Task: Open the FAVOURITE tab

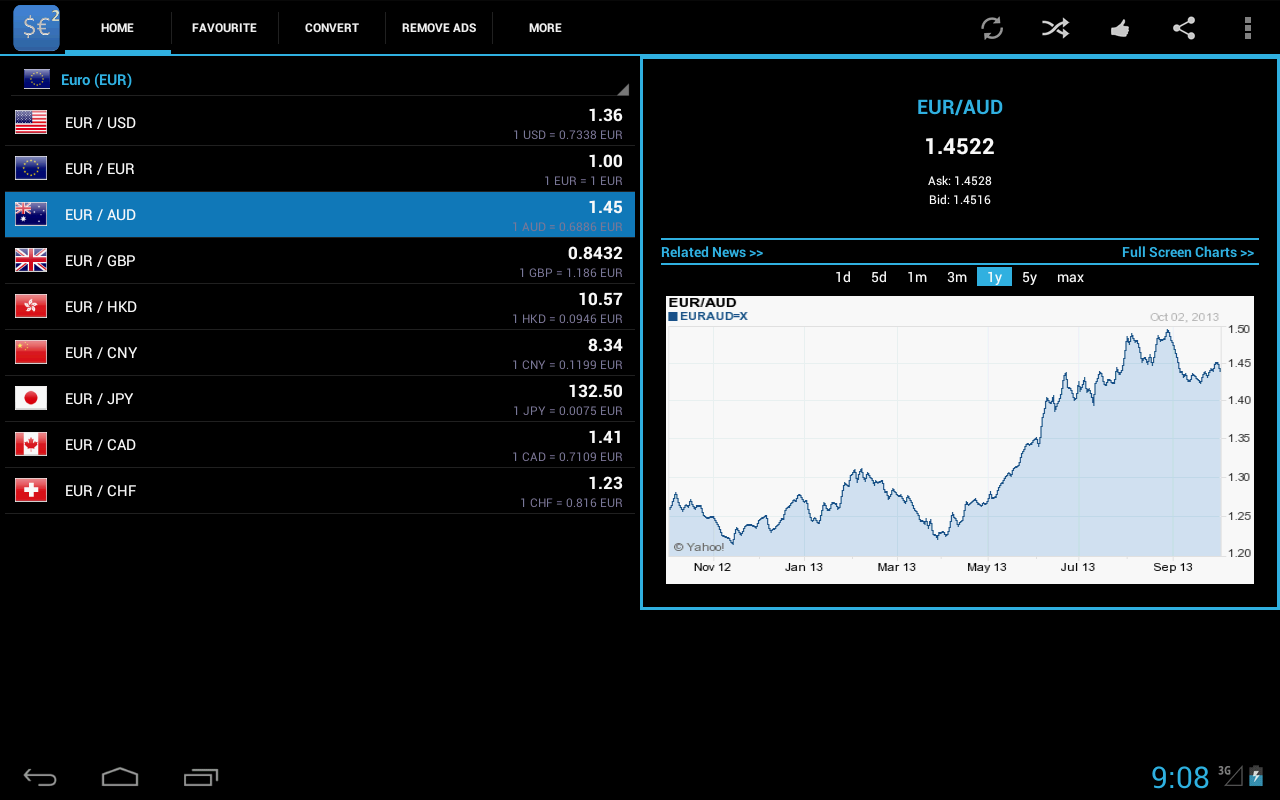Action: (224, 28)
